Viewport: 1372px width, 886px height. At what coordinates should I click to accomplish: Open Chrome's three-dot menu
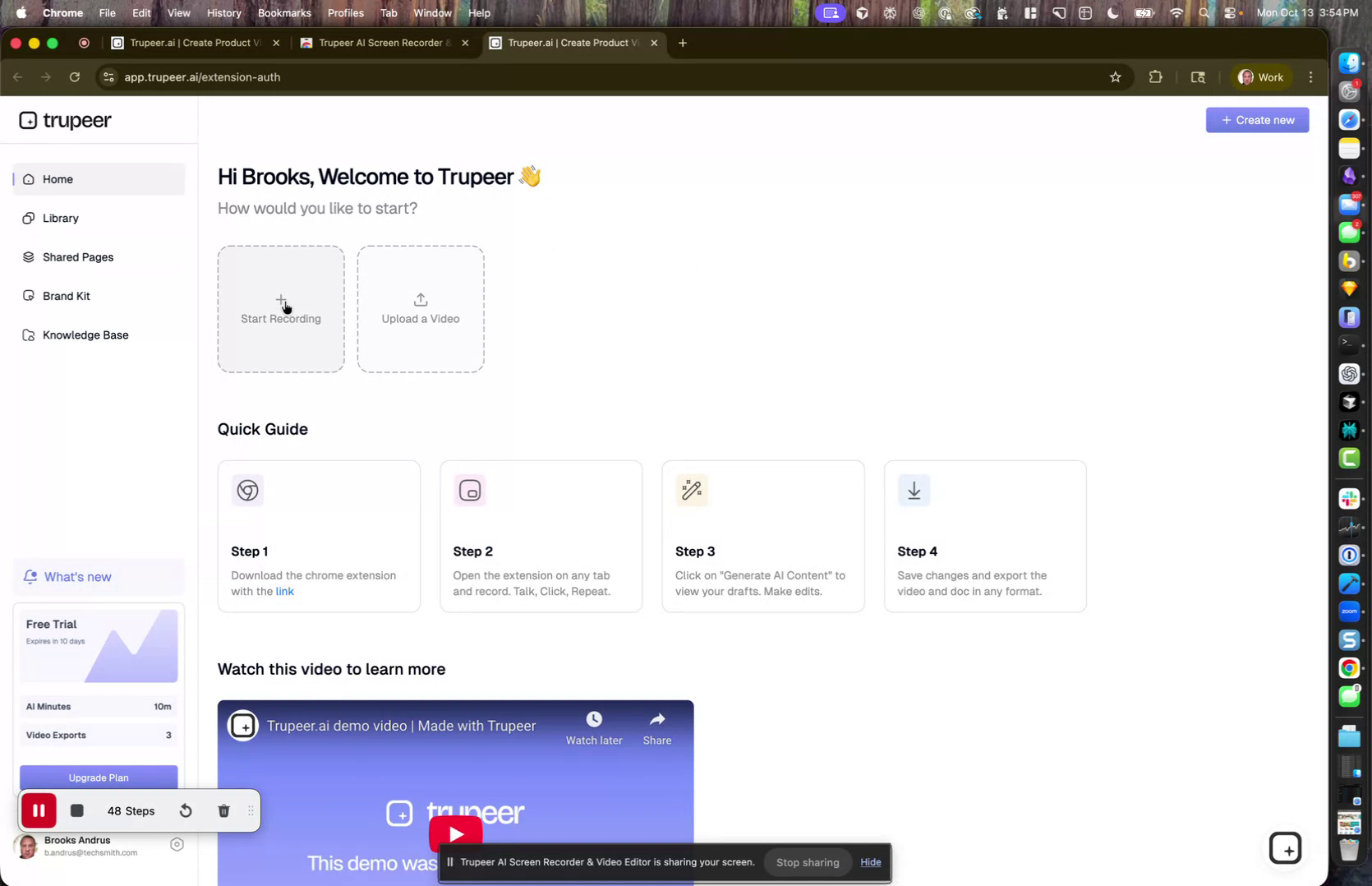1310,76
